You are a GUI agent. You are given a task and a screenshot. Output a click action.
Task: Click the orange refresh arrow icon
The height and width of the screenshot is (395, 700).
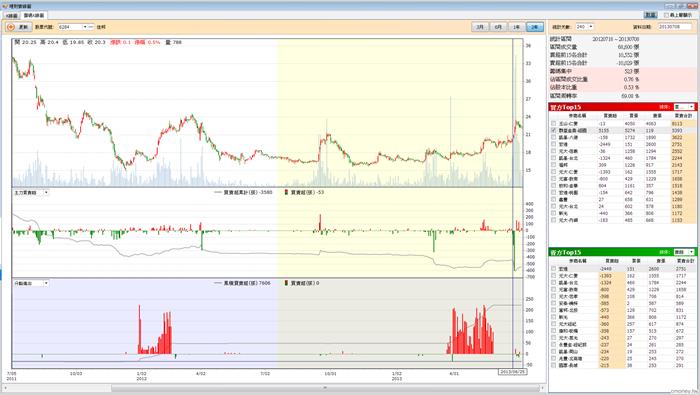click(11, 27)
